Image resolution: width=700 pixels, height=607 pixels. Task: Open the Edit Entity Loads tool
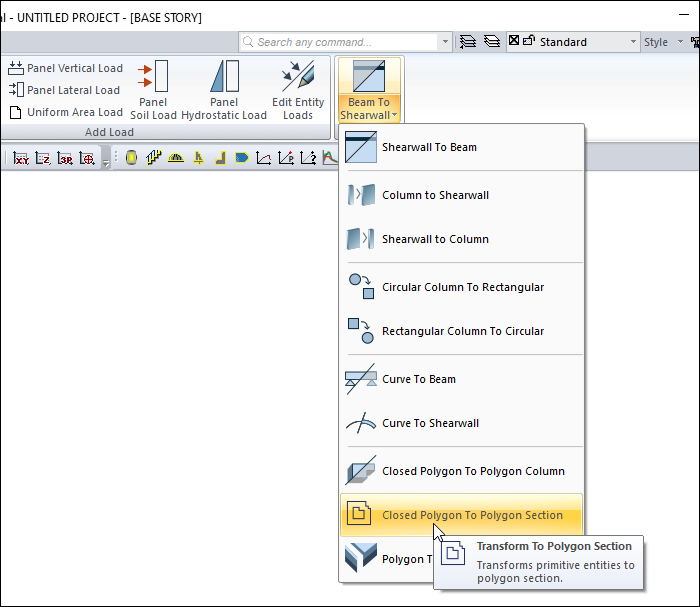pos(298,90)
